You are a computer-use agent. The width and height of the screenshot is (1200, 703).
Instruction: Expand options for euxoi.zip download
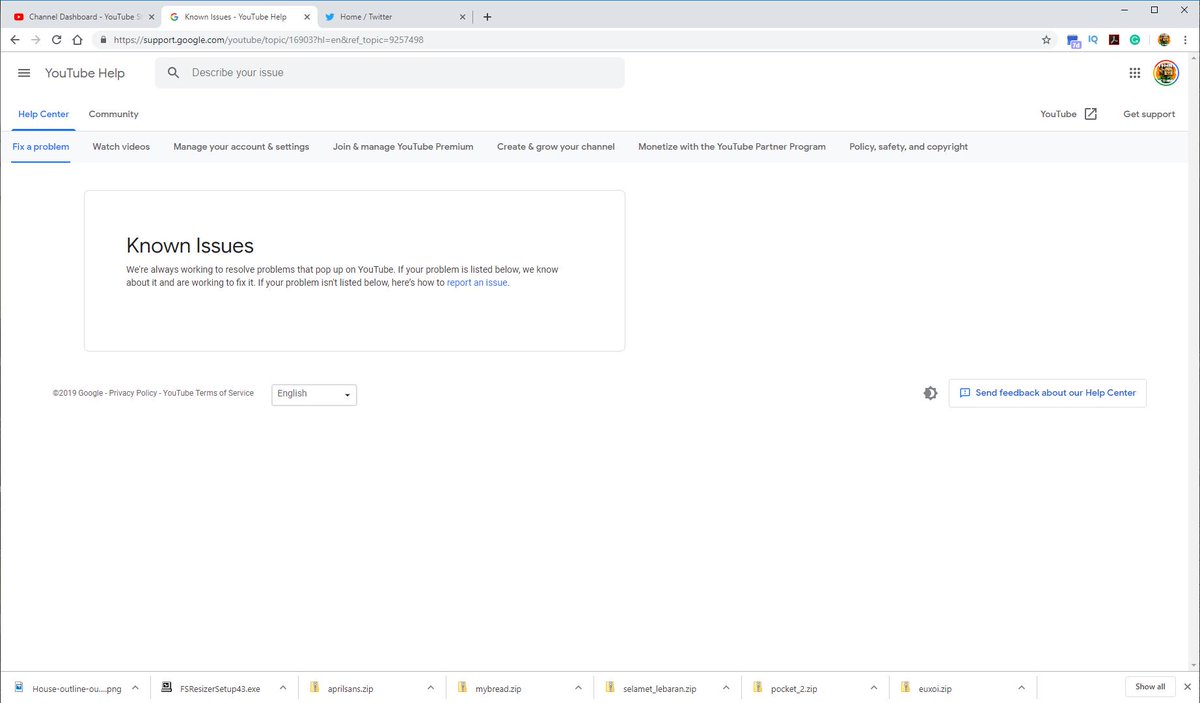1021,688
